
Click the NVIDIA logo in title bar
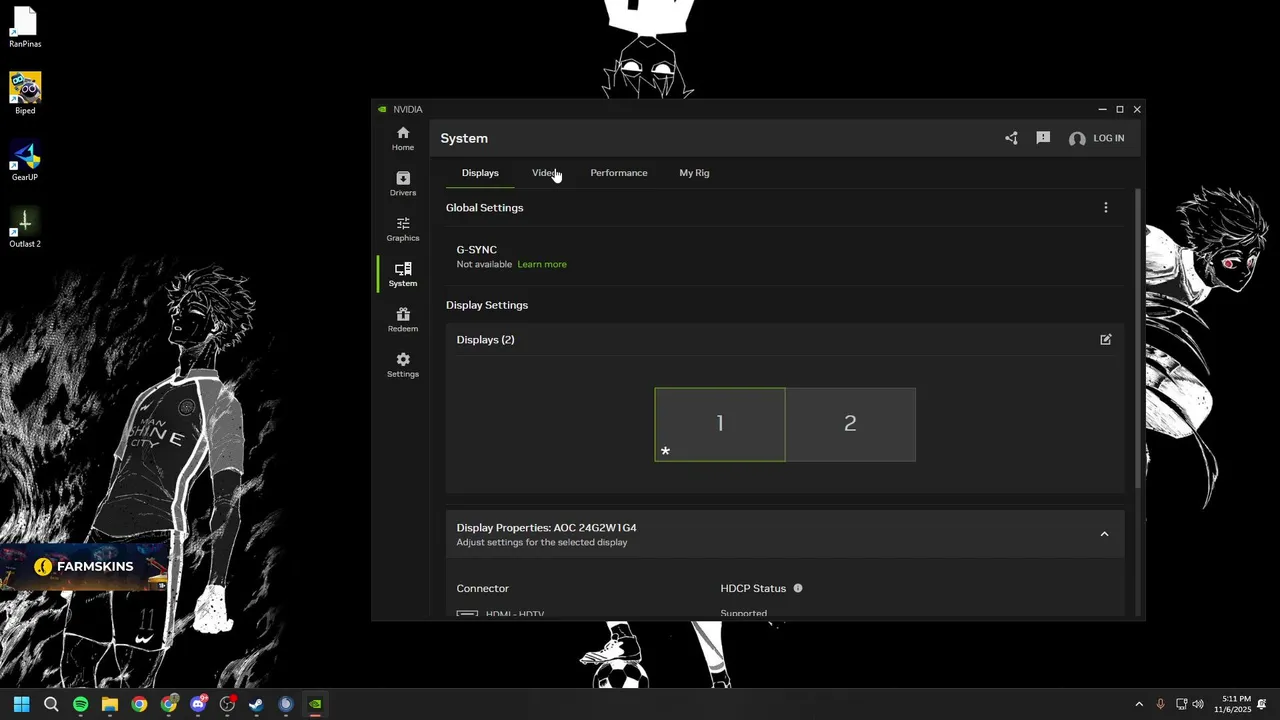pyautogui.click(x=382, y=109)
